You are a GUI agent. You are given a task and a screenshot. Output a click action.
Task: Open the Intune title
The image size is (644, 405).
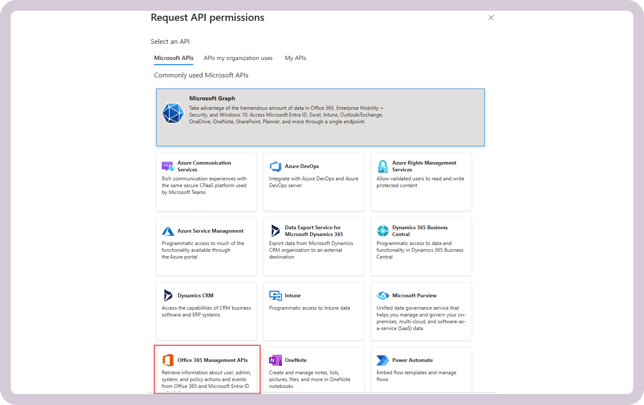pyautogui.click(x=292, y=295)
